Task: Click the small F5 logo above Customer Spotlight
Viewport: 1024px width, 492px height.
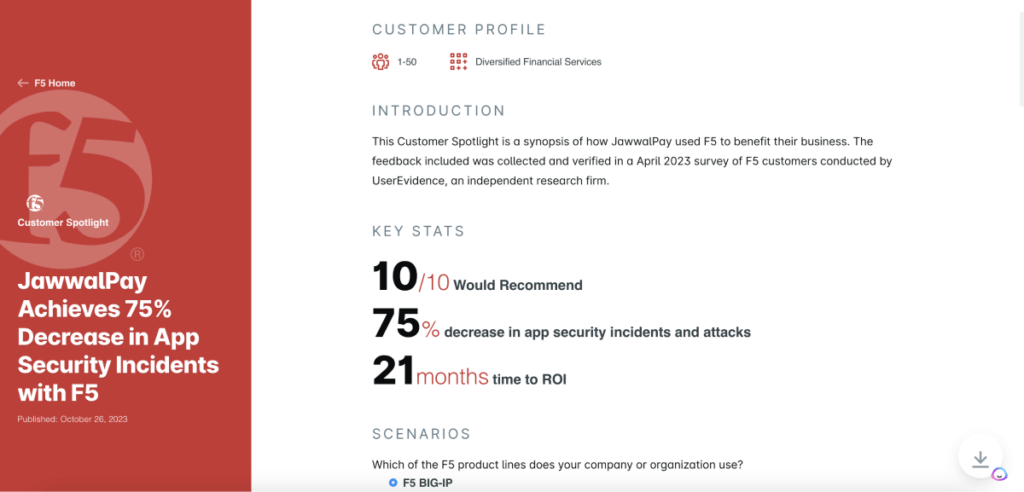Action: coord(35,203)
